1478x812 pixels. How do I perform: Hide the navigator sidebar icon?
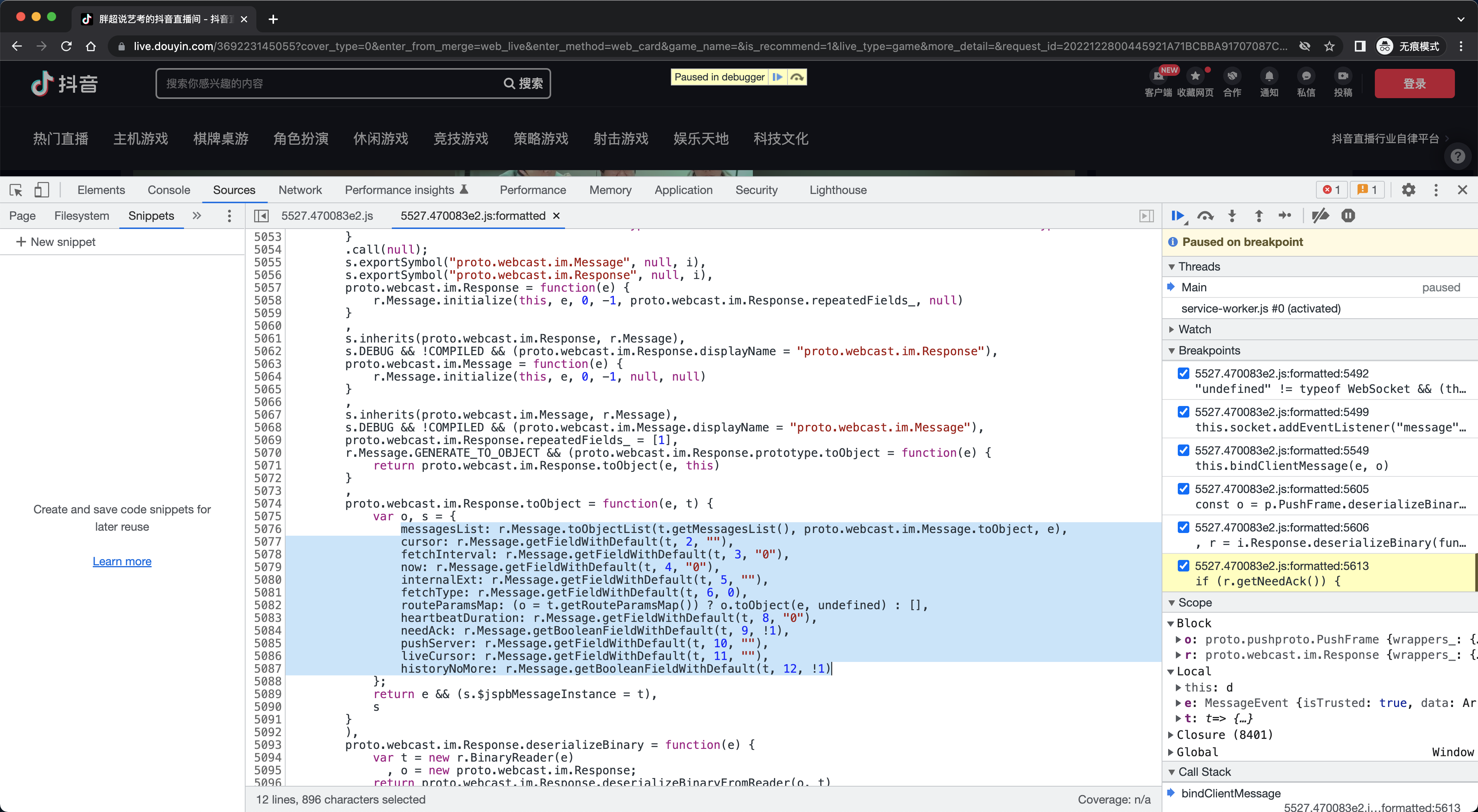click(x=261, y=216)
